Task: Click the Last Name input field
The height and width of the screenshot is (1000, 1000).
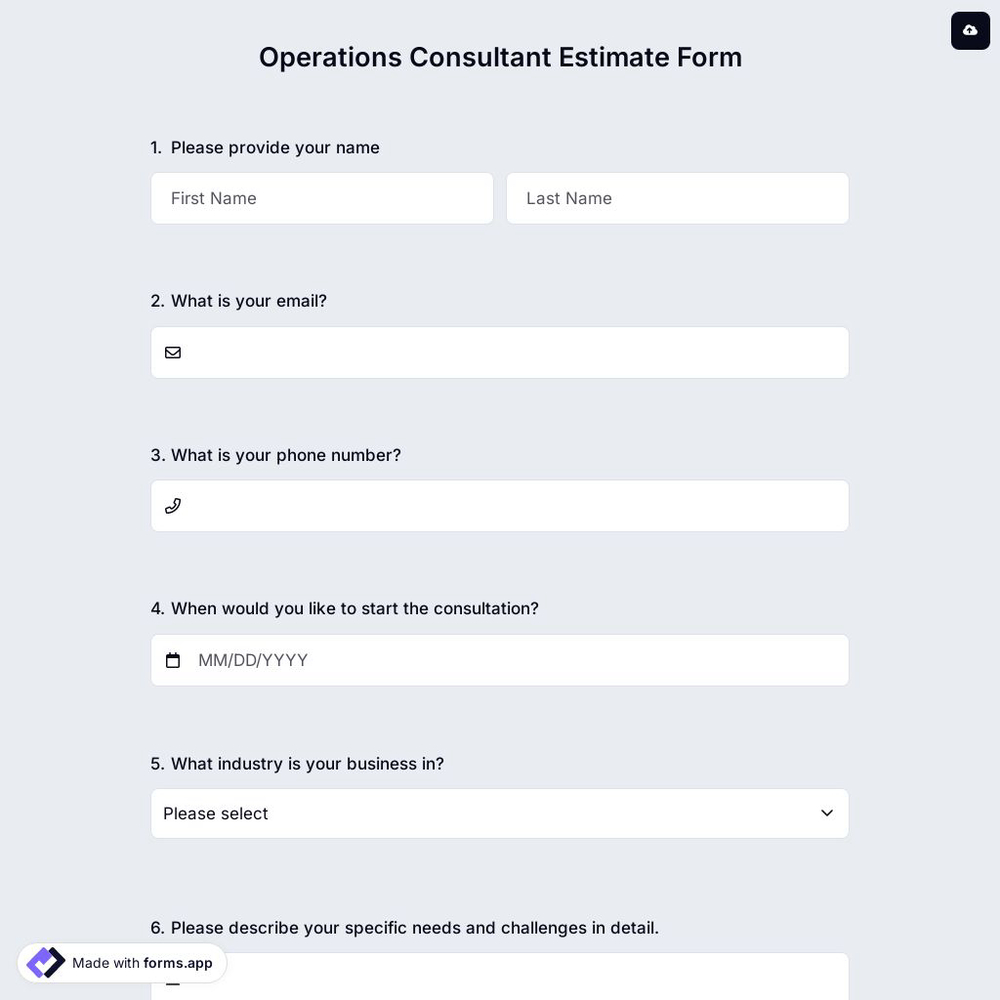Action: pos(678,198)
